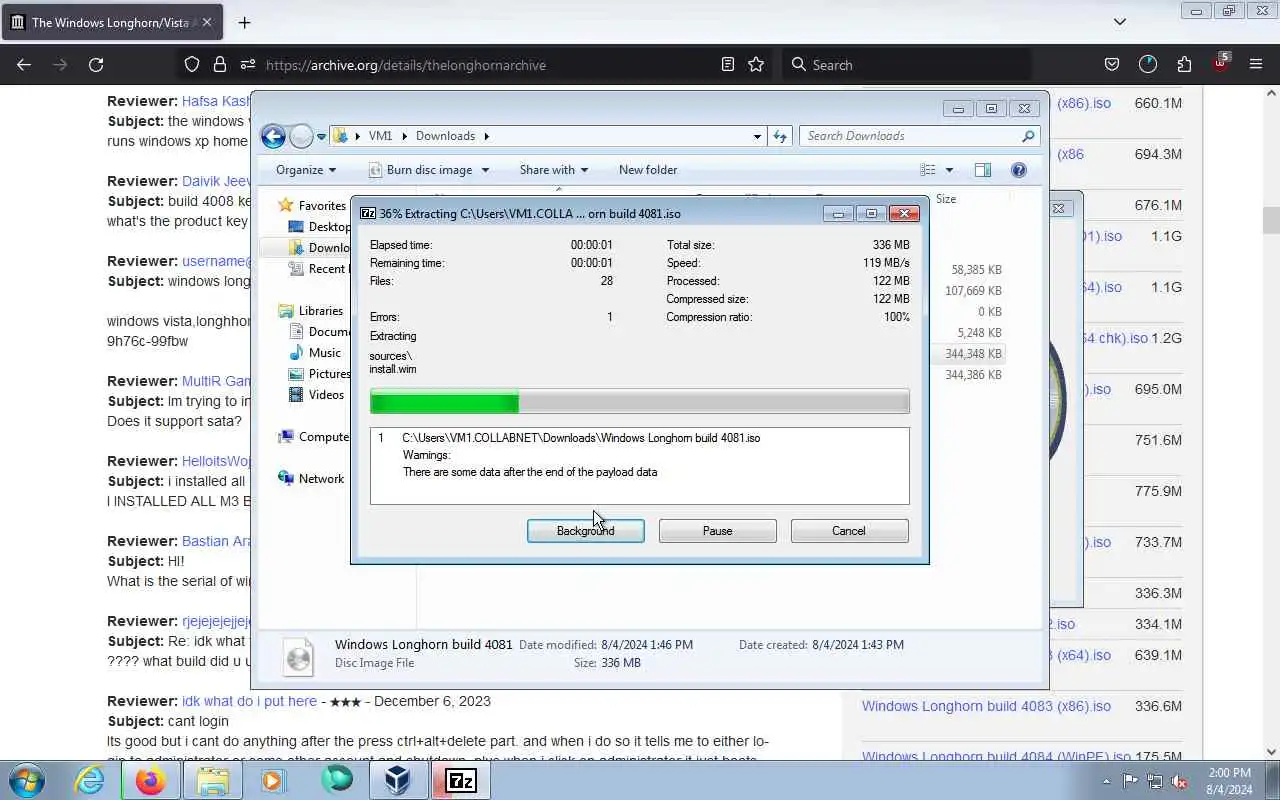Open Windows Longhorn build 4083 (x86).iso link

(986, 706)
